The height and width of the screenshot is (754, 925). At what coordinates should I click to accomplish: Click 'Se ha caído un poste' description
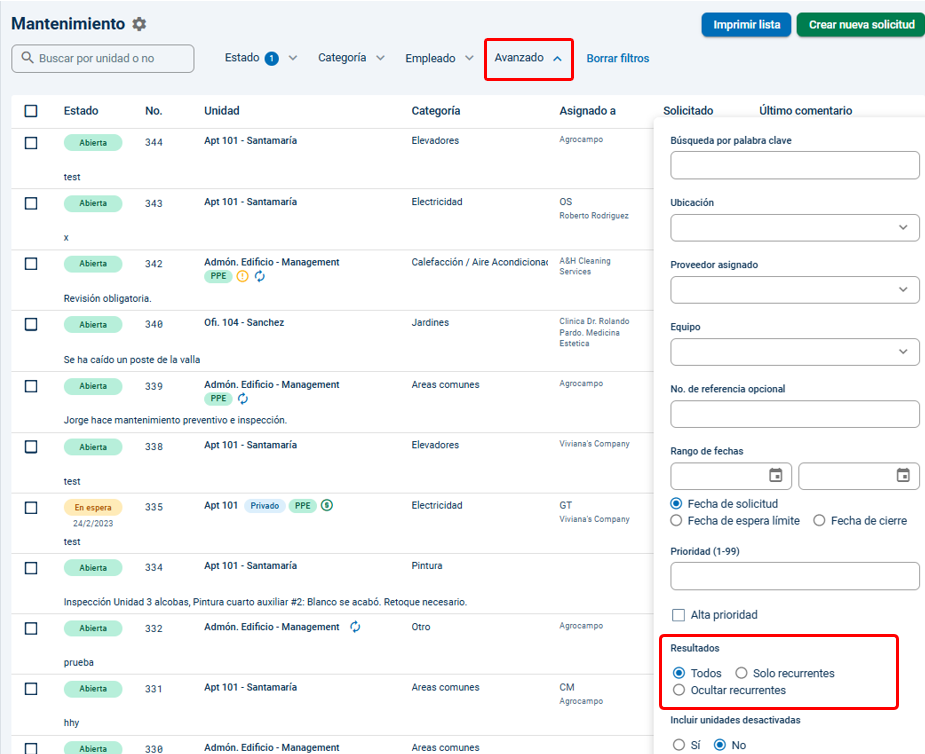(x=132, y=360)
